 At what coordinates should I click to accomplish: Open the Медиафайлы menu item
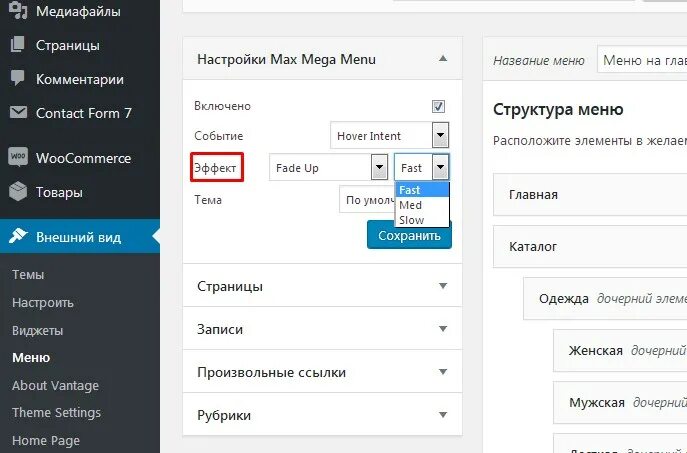pyautogui.click(x=80, y=11)
